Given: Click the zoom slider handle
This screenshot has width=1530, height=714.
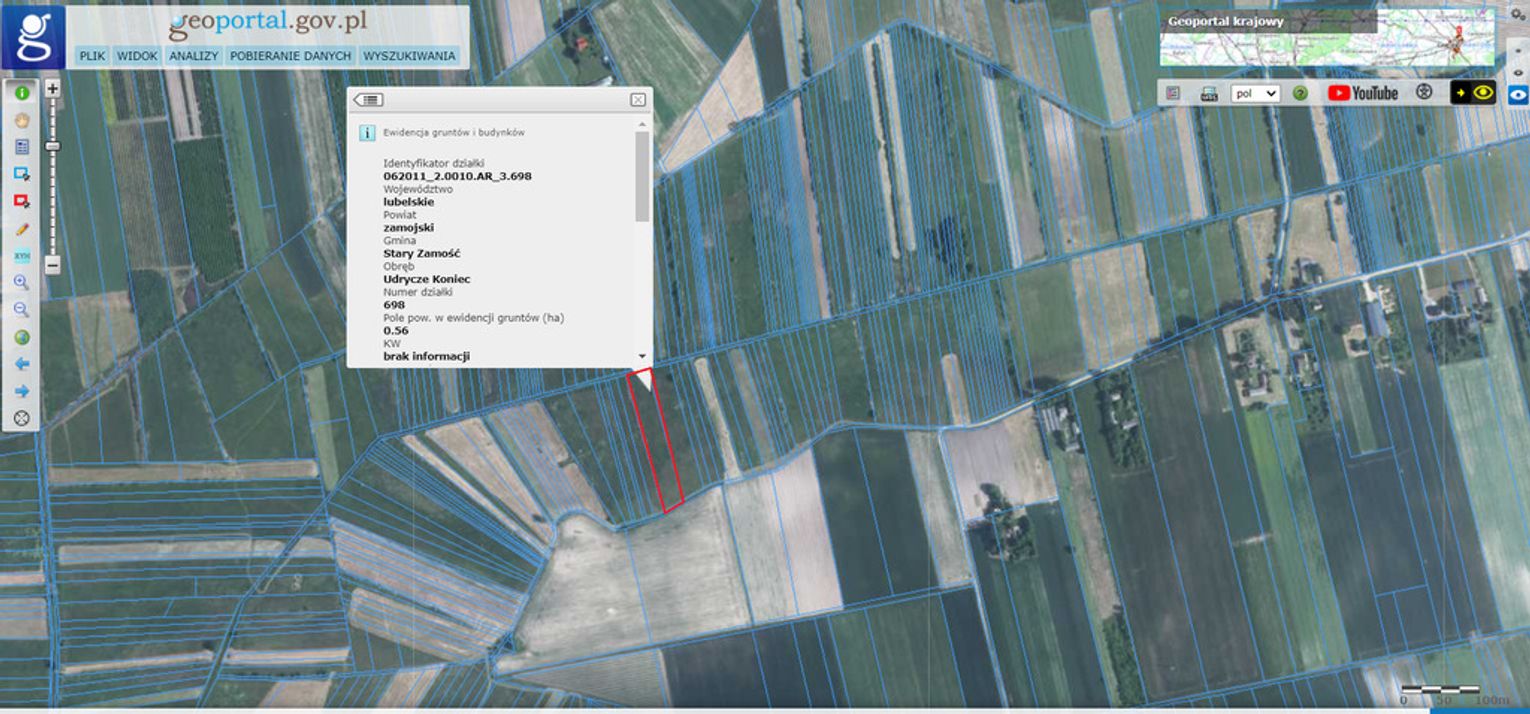Looking at the screenshot, I should (53, 146).
